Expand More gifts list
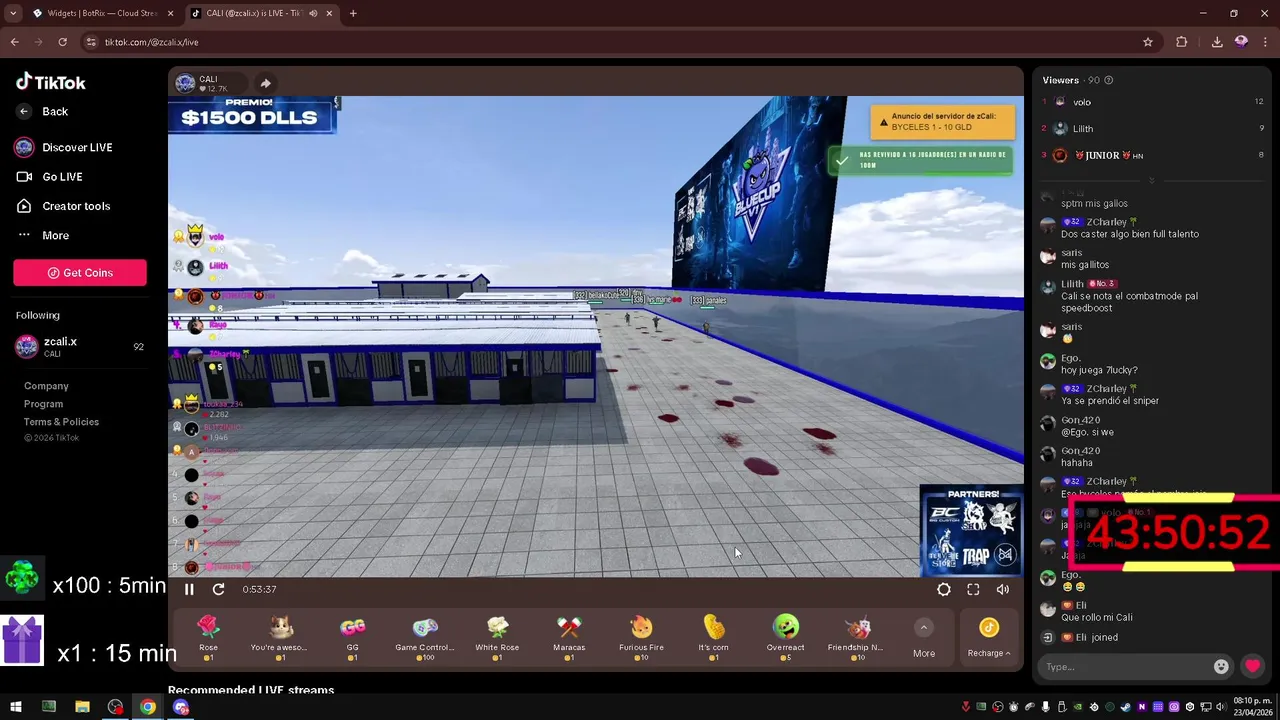1280x720 pixels. [924, 638]
